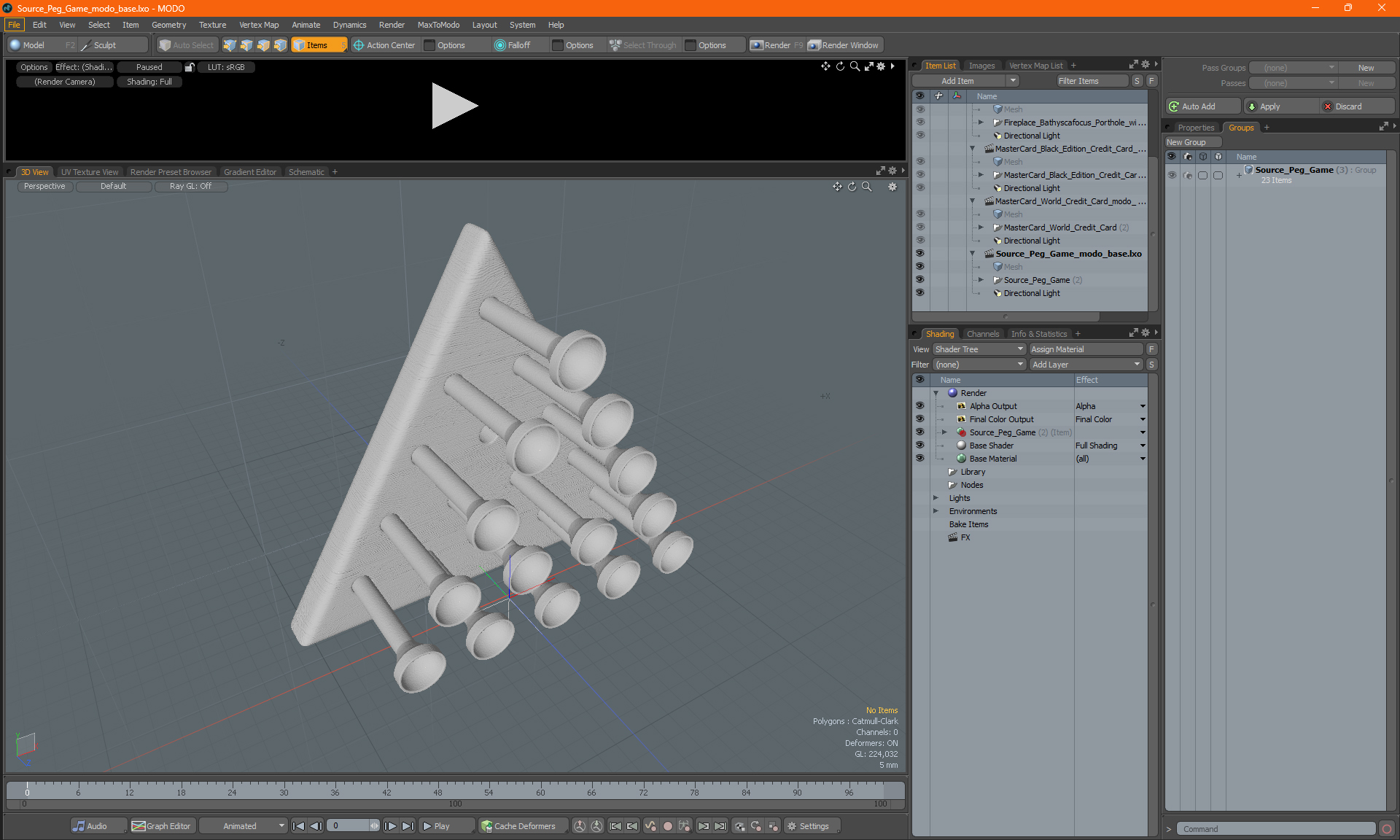The image size is (1400, 840).
Task: Click rotate view icon in 3D viewport
Action: pos(852,187)
